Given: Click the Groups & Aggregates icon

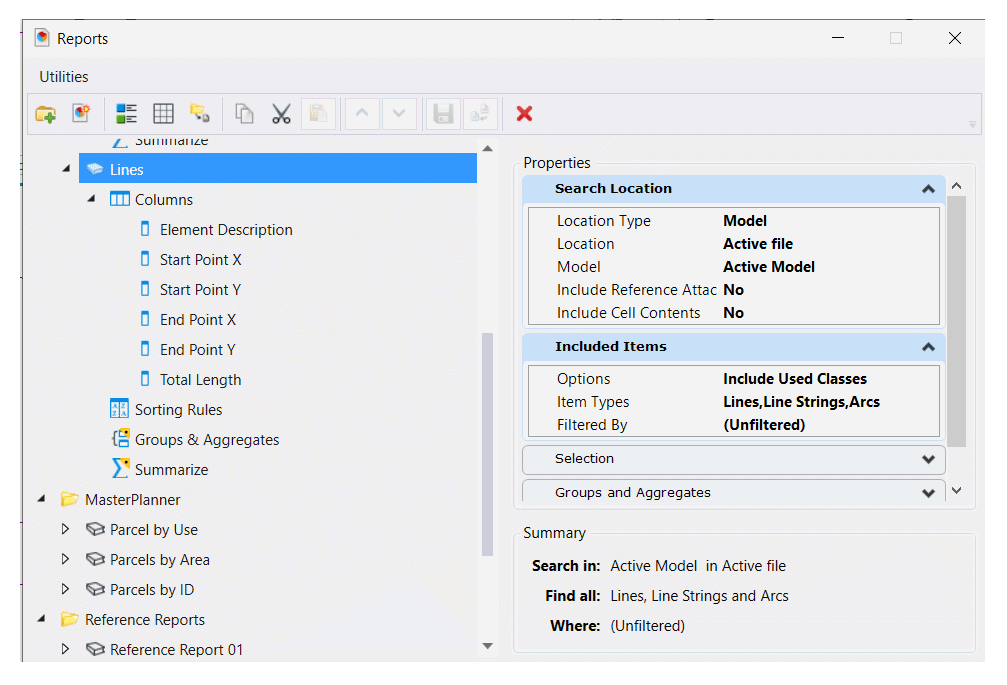Looking at the screenshot, I should tap(121, 438).
